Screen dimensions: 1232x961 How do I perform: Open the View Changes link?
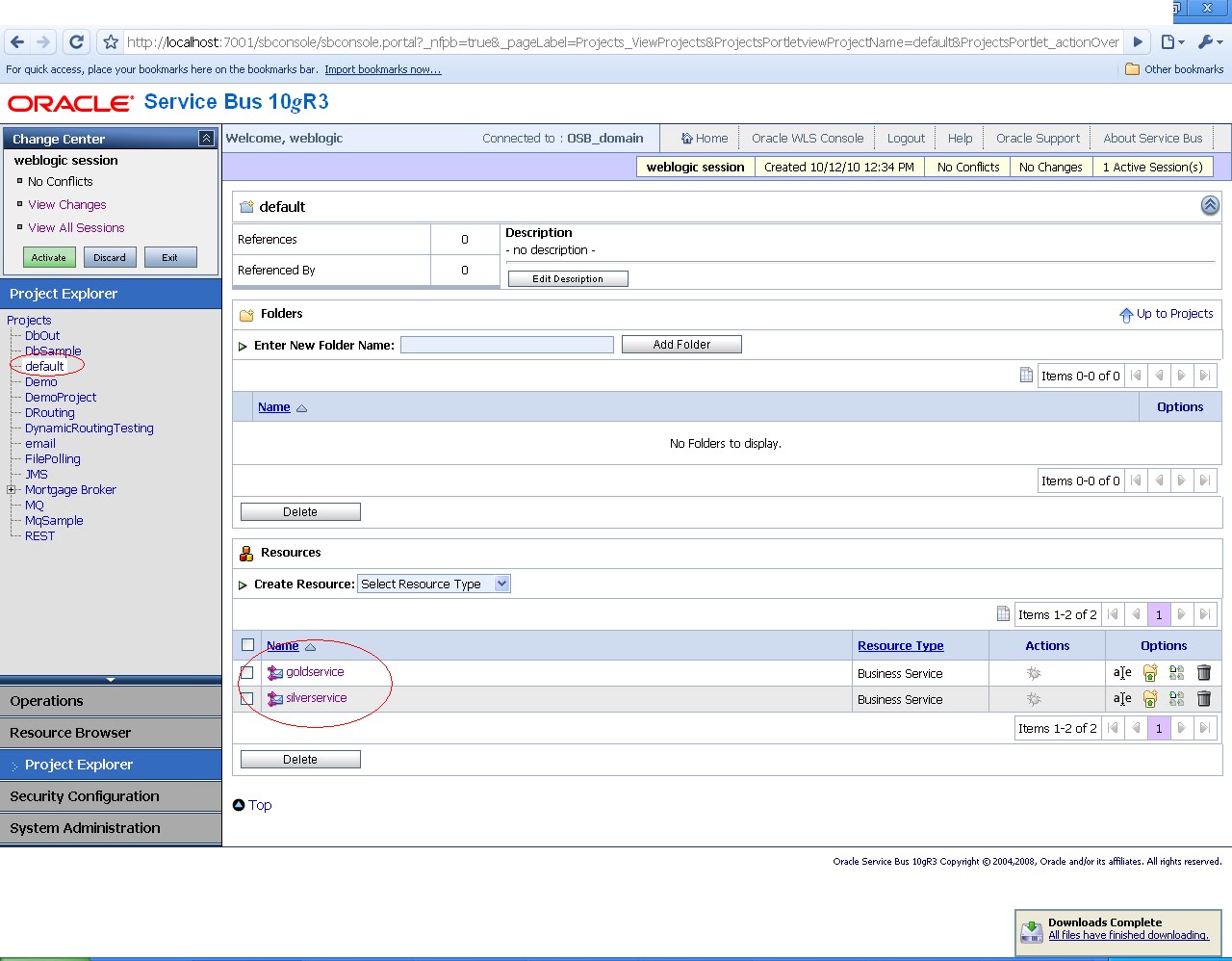tap(67, 204)
